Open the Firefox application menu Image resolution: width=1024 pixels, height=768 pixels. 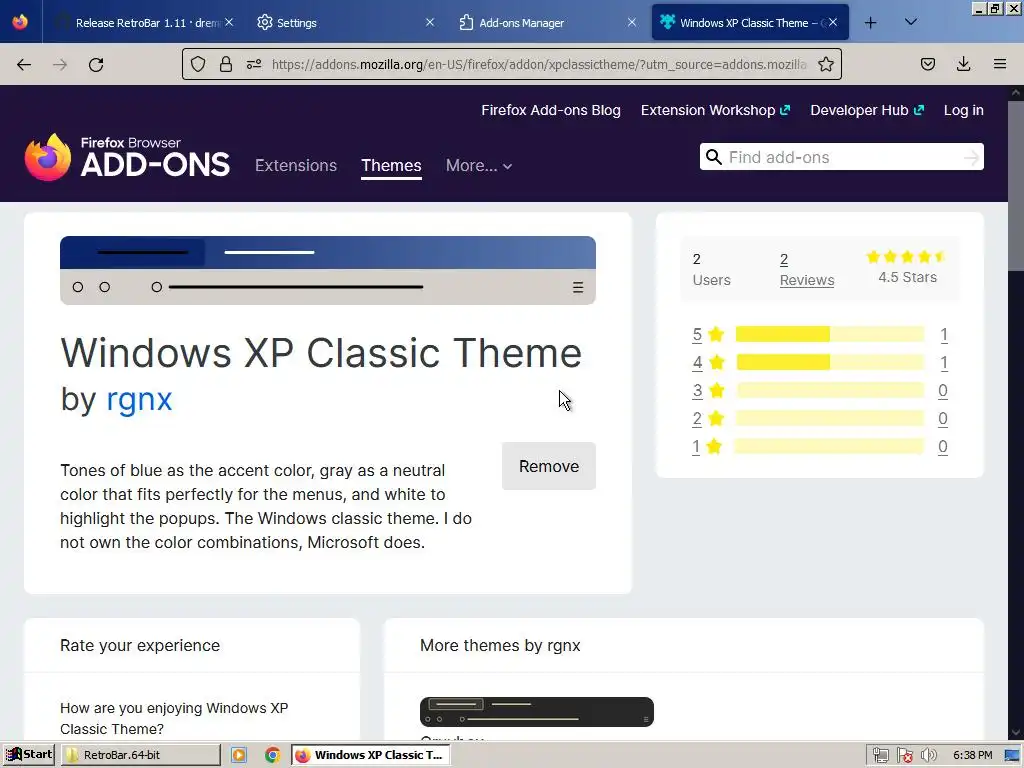(x=1000, y=64)
